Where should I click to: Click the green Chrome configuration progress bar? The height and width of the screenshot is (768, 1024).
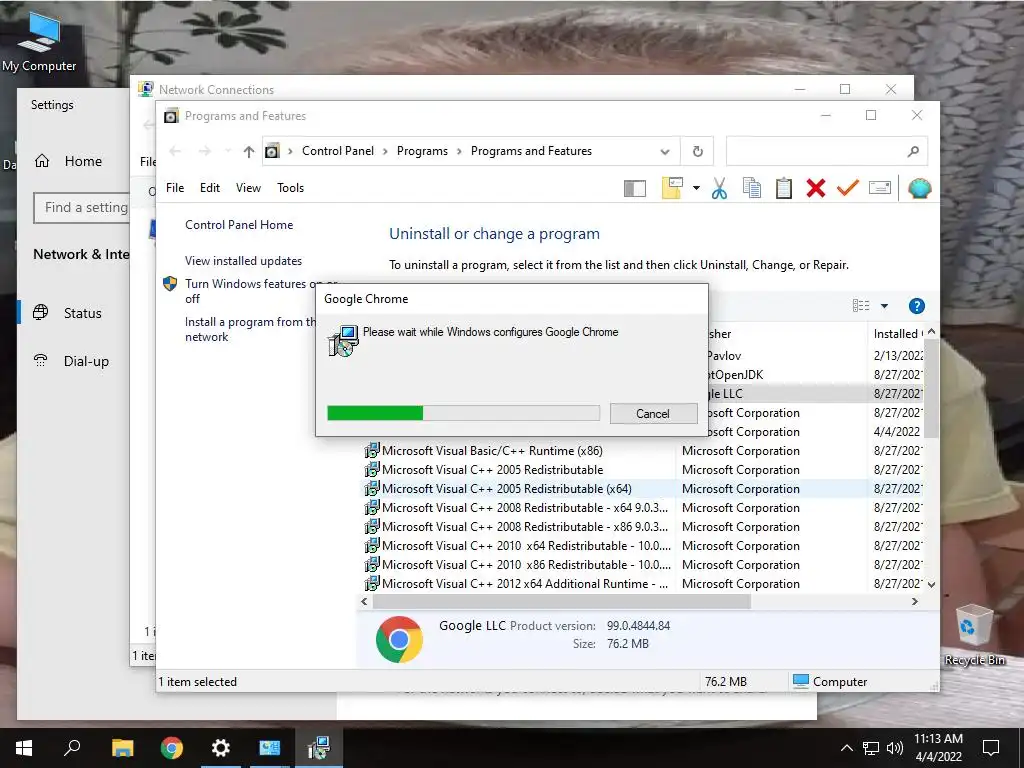point(463,413)
